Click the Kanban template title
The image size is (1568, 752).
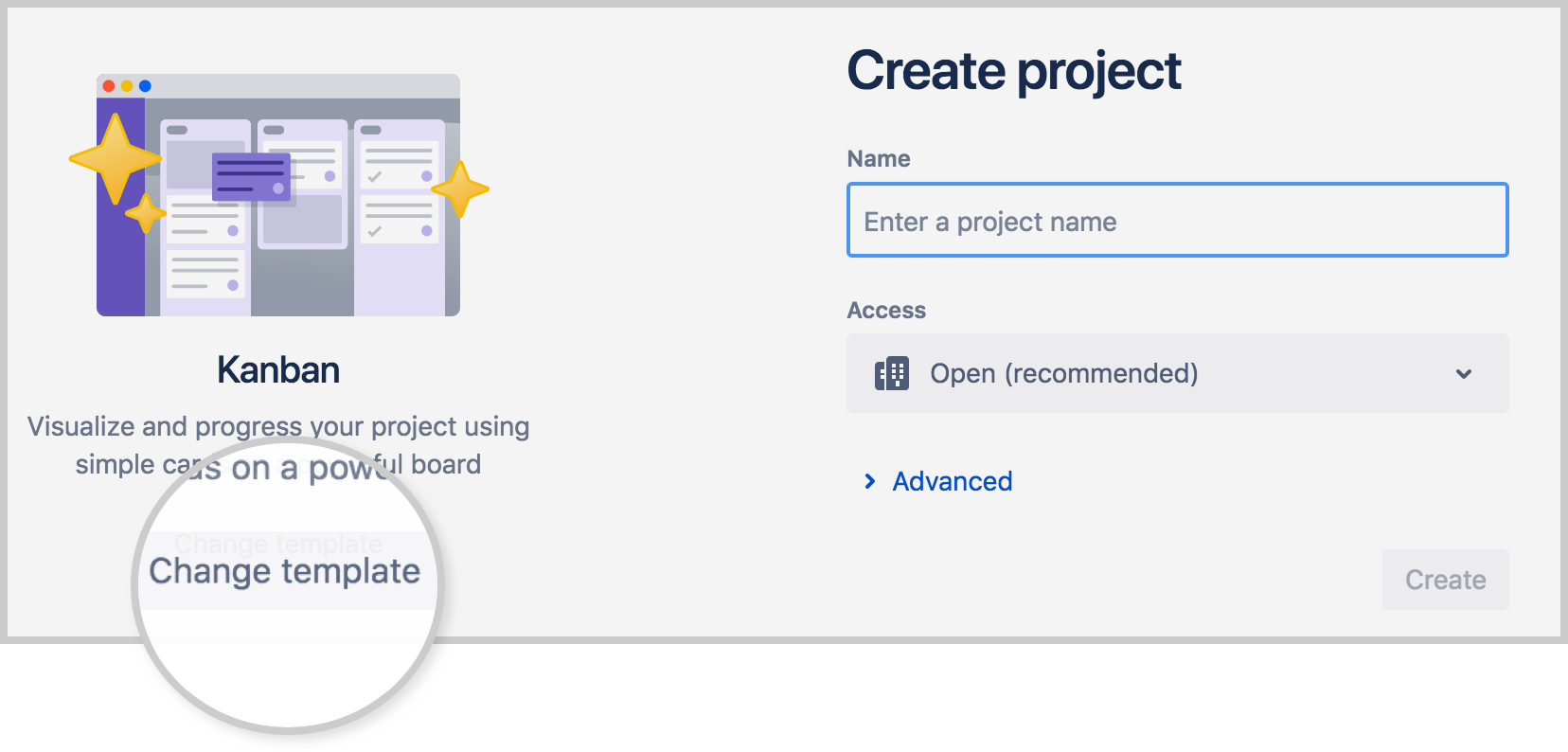[x=277, y=369]
